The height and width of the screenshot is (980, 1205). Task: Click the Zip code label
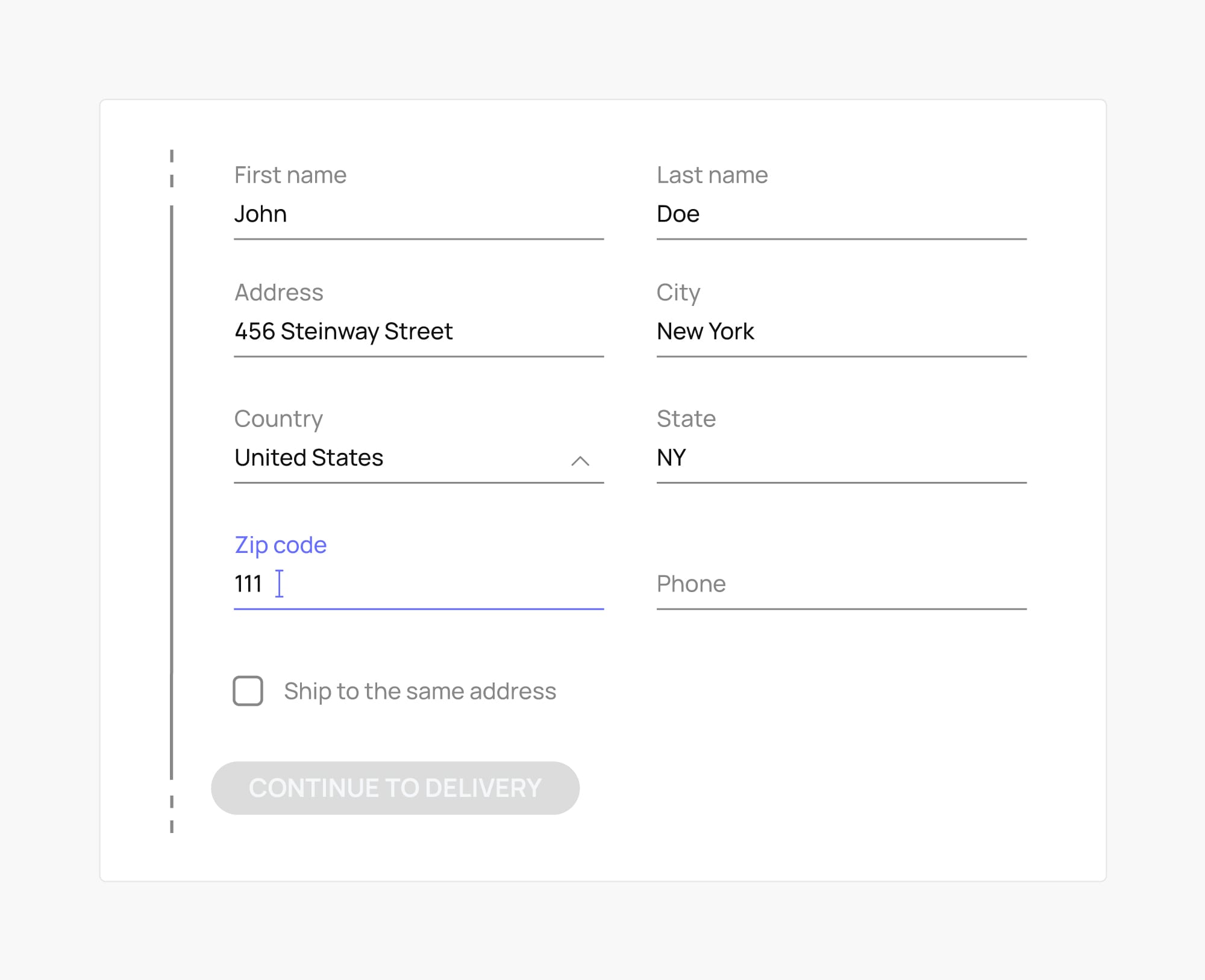tap(280, 545)
